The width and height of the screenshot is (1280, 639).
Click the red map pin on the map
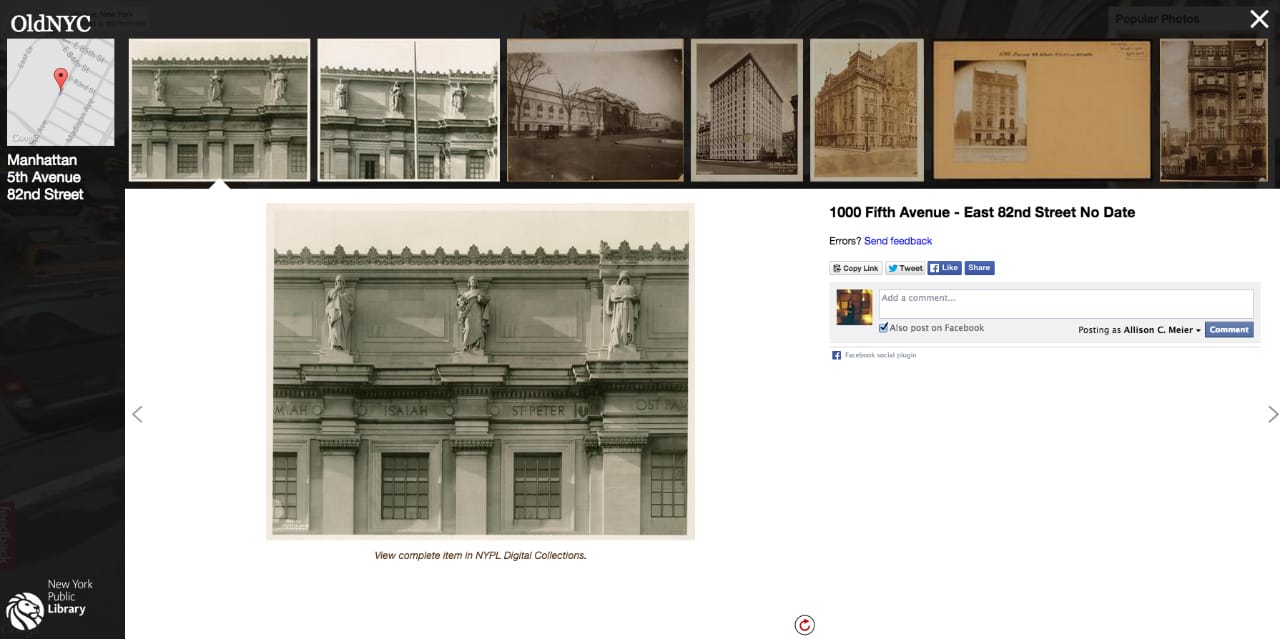tap(60, 76)
